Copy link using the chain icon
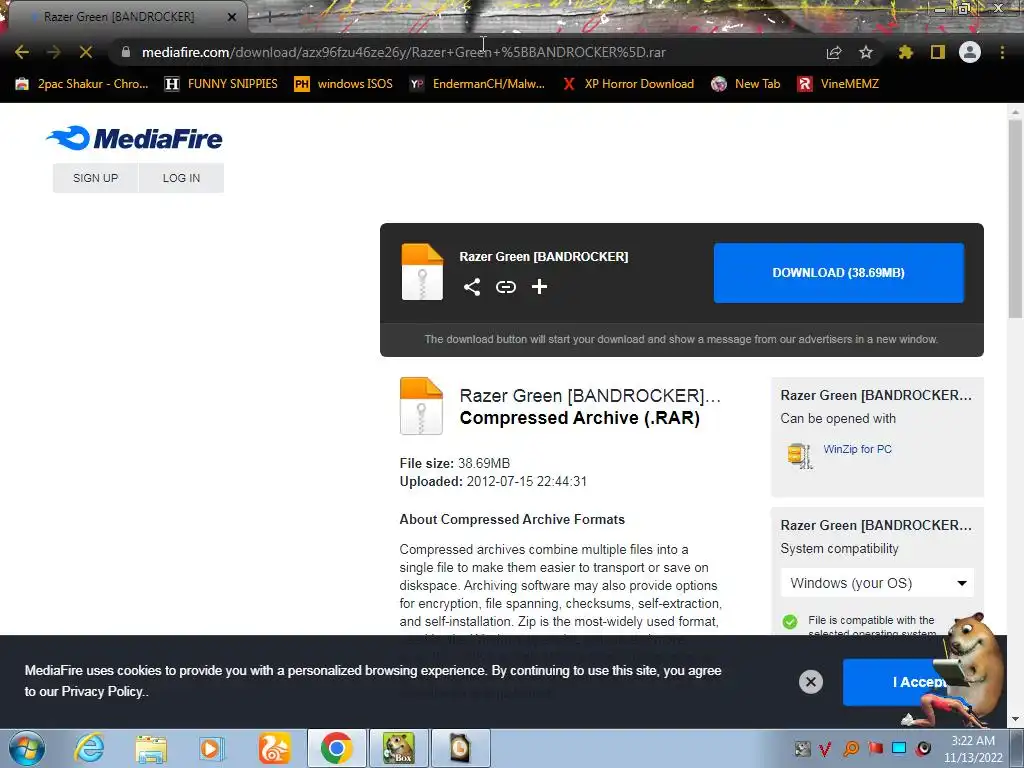 (x=505, y=287)
